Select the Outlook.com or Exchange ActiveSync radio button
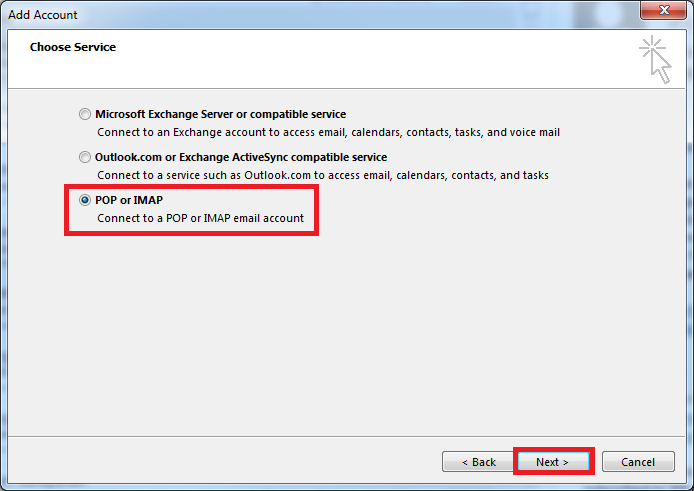The image size is (694, 491). tap(85, 158)
